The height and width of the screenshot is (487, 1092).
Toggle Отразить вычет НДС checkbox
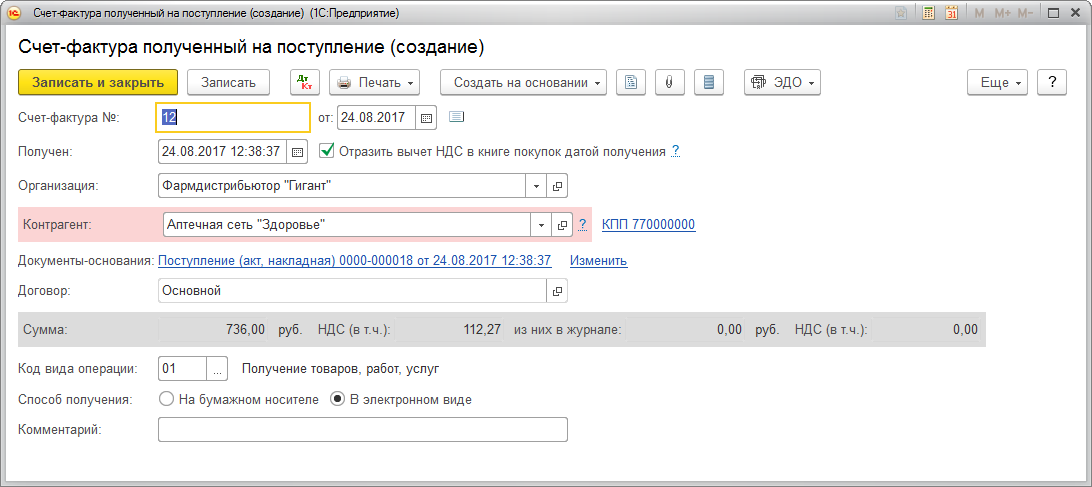pos(327,150)
